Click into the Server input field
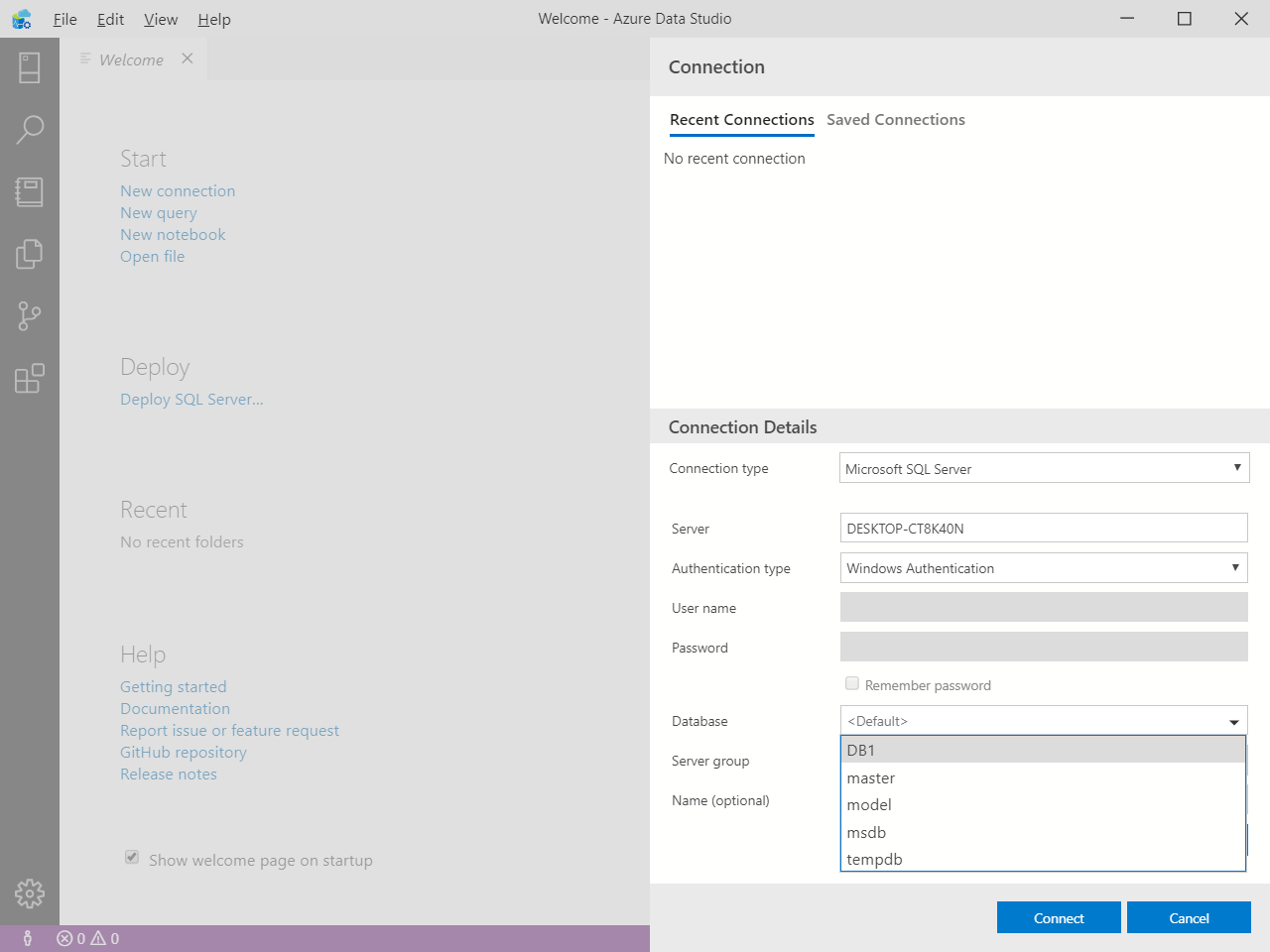 1043,529
